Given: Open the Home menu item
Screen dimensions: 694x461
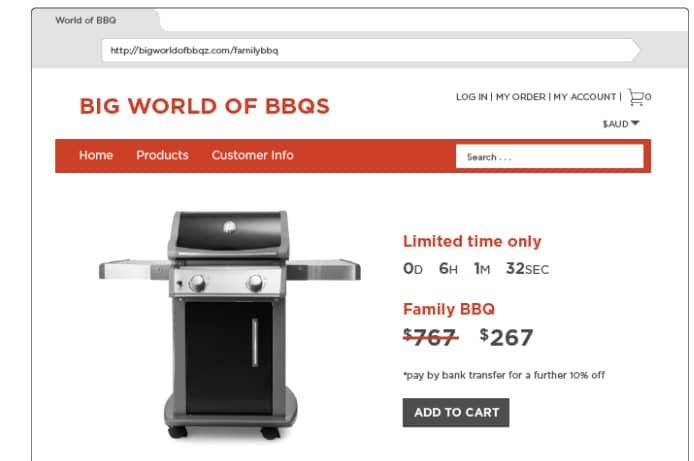Looking at the screenshot, I should click(96, 155).
